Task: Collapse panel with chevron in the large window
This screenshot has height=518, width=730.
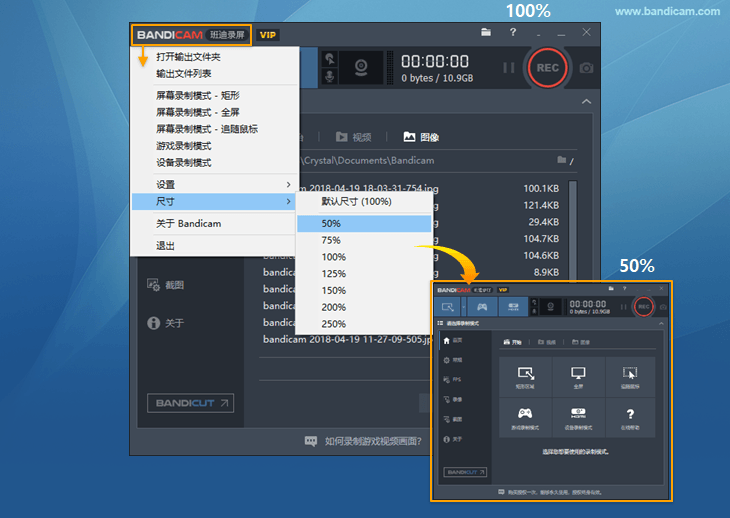Action: (587, 101)
